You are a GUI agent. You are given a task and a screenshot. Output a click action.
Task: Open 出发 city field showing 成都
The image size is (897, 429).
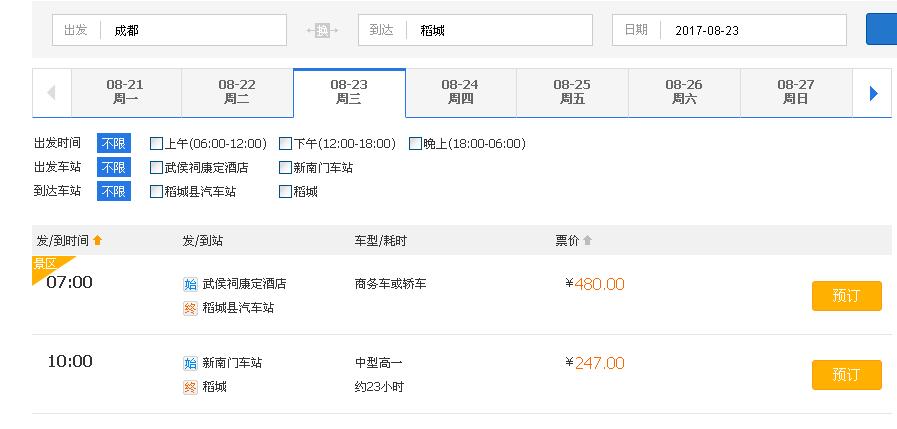point(169,30)
